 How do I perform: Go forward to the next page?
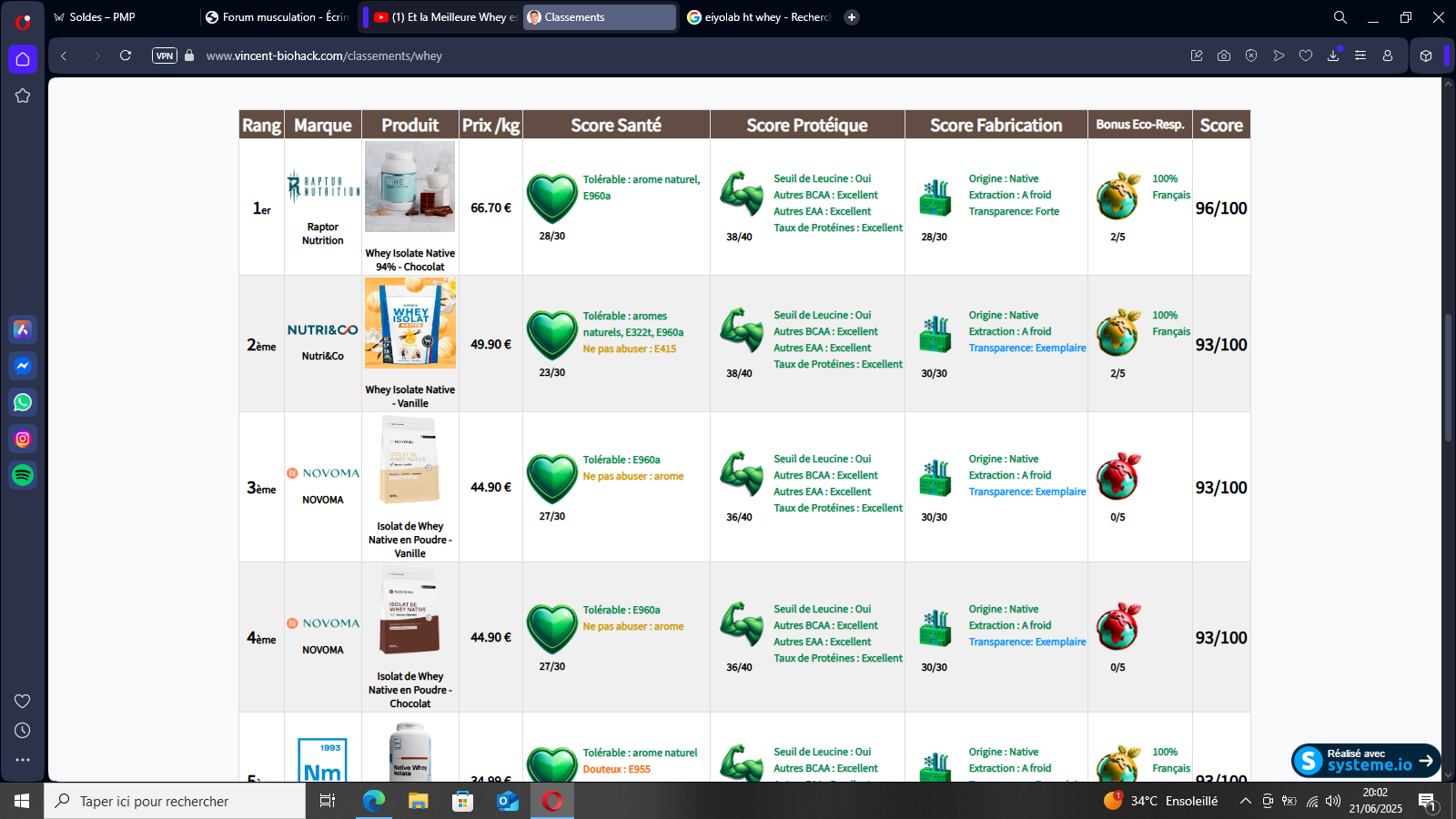[x=96, y=56]
